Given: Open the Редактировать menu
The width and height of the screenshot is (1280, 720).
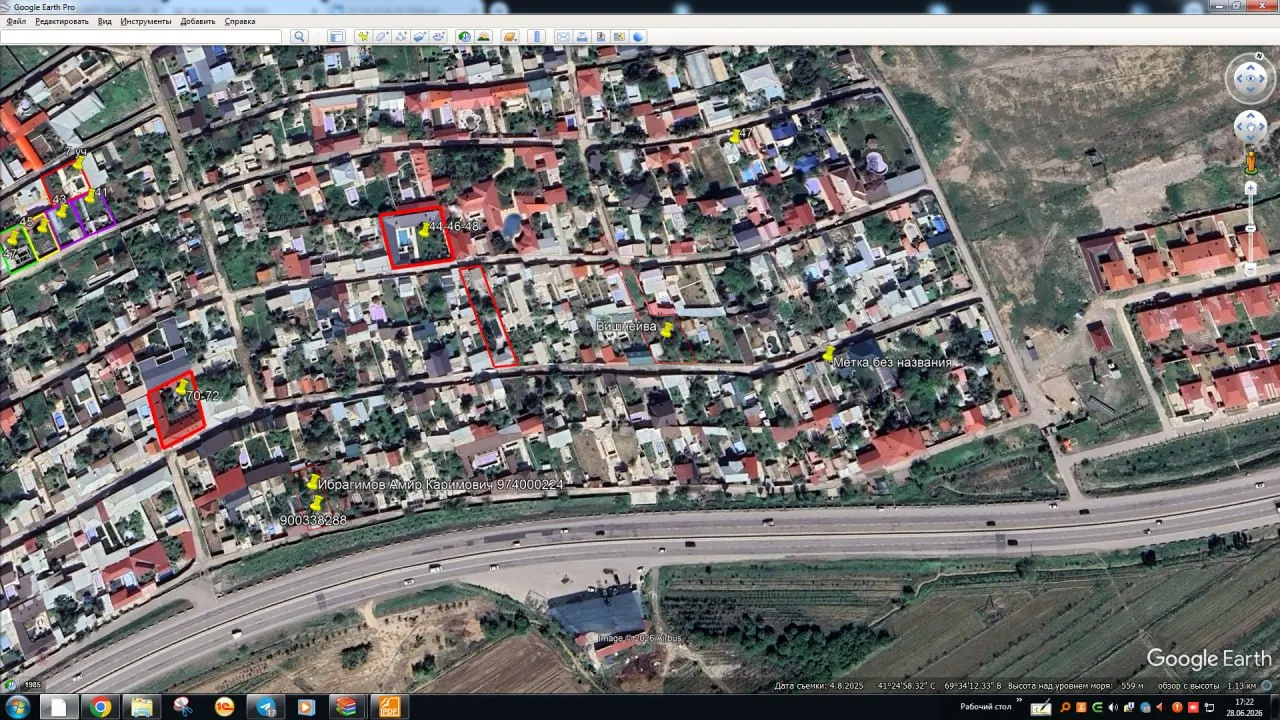Looking at the screenshot, I should 62,21.
